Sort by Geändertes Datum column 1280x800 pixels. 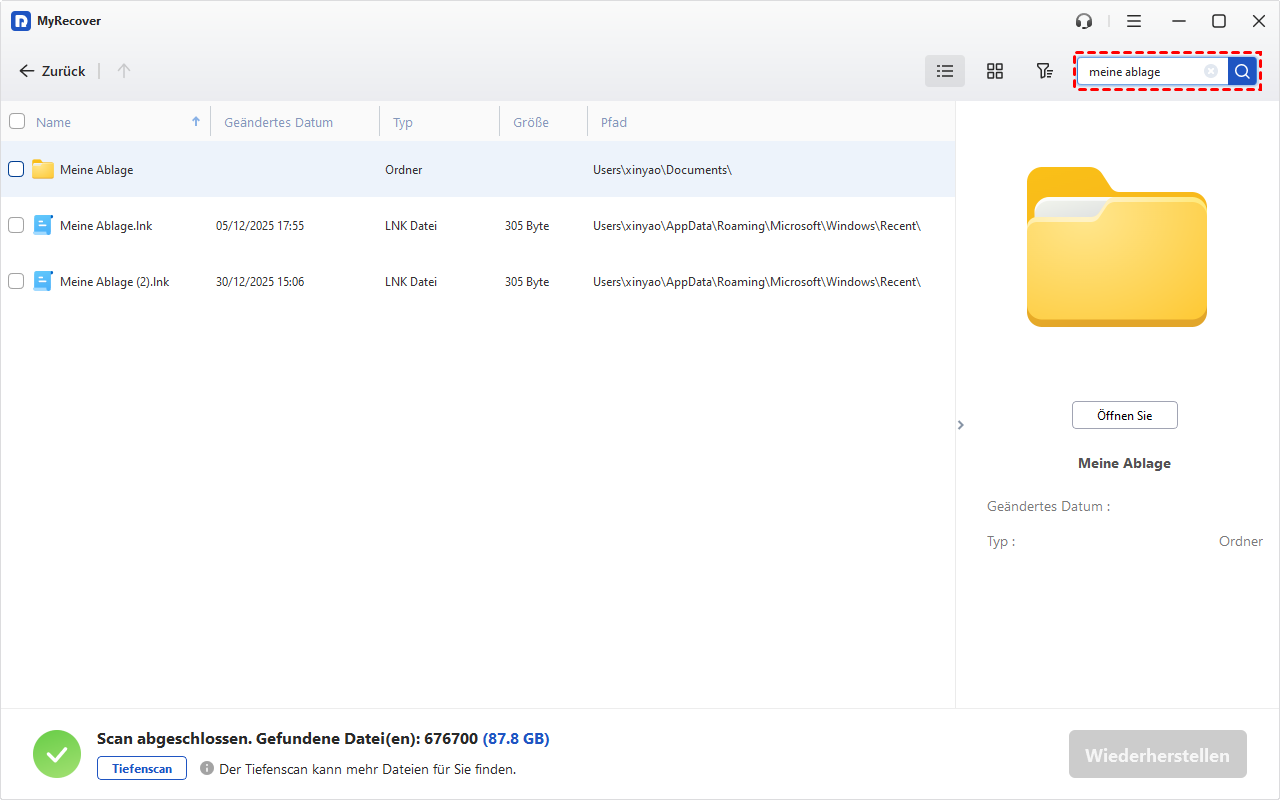pos(278,122)
